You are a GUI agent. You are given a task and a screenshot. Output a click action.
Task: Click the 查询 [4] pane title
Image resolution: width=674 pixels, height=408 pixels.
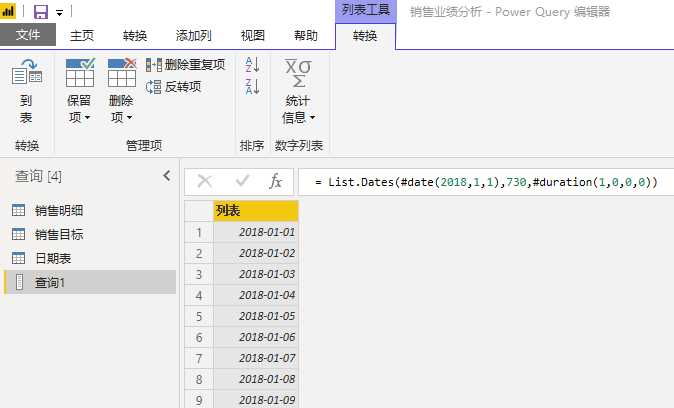[38, 176]
